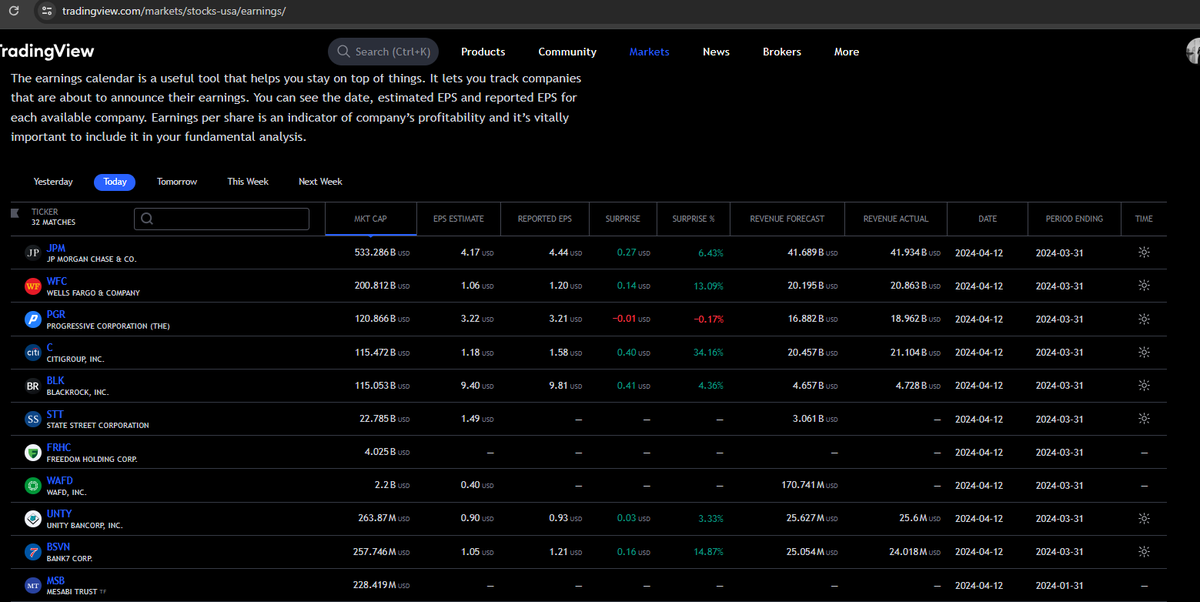Click the JPM company logo icon
Image resolution: width=1200 pixels, height=602 pixels.
click(x=32, y=253)
